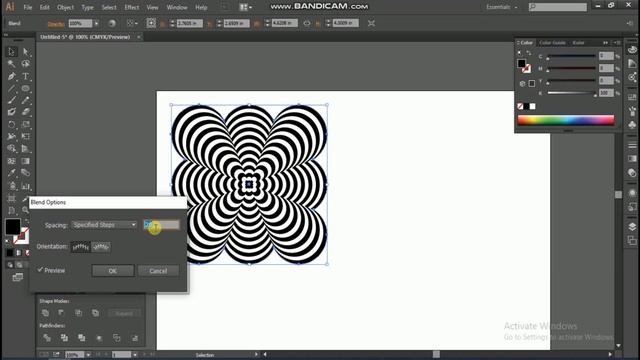Click the specified steps number field
This screenshot has width=640, height=360.
pyautogui.click(x=162, y=224)
